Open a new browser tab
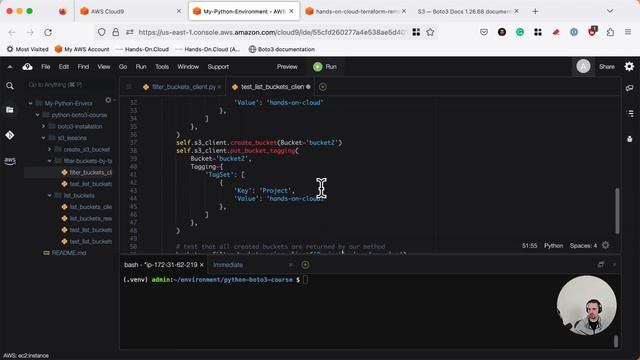640x360 pixels. 535,11
